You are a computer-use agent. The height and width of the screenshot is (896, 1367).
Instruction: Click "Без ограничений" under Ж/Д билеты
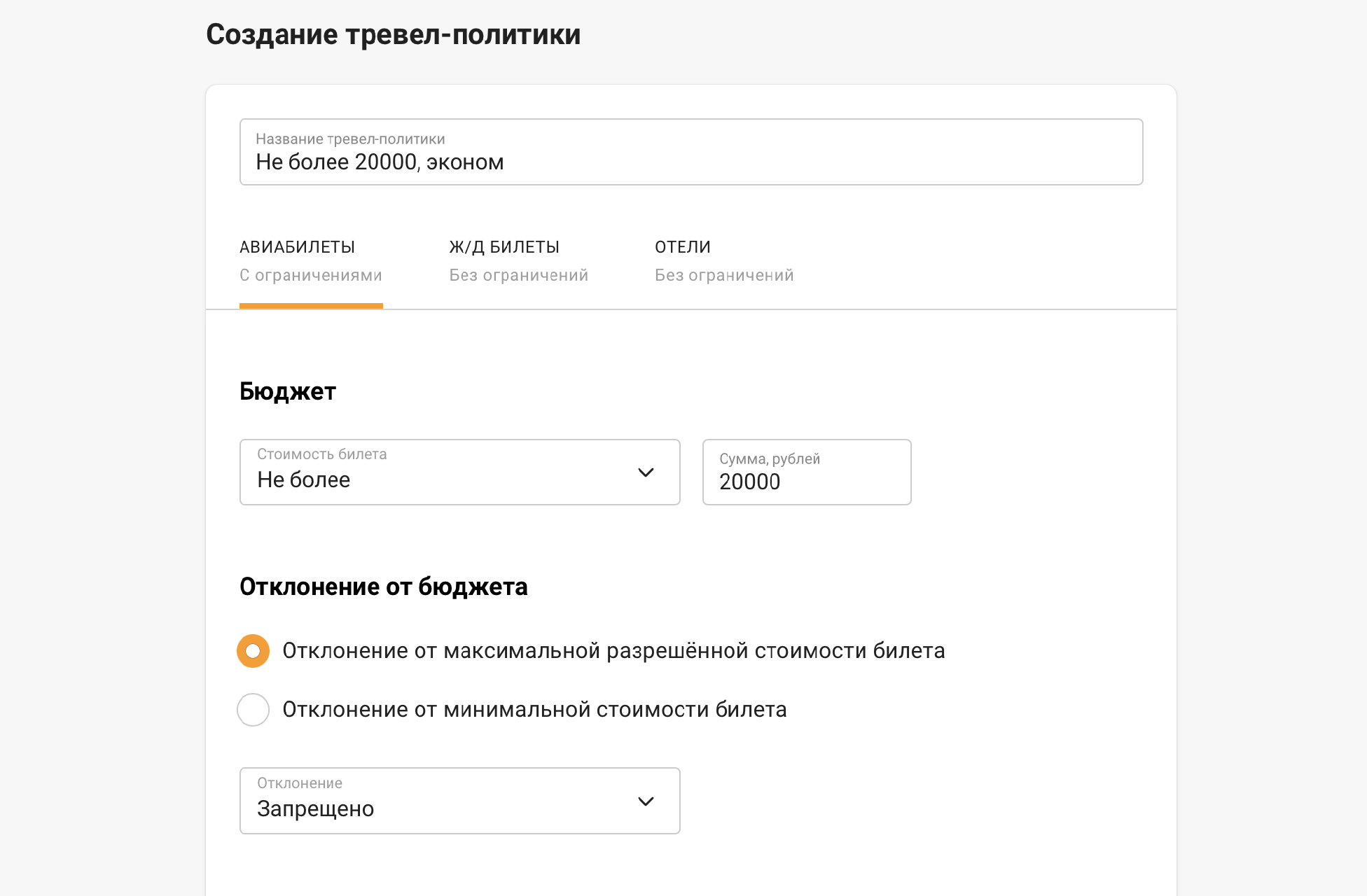pos(519,276)
